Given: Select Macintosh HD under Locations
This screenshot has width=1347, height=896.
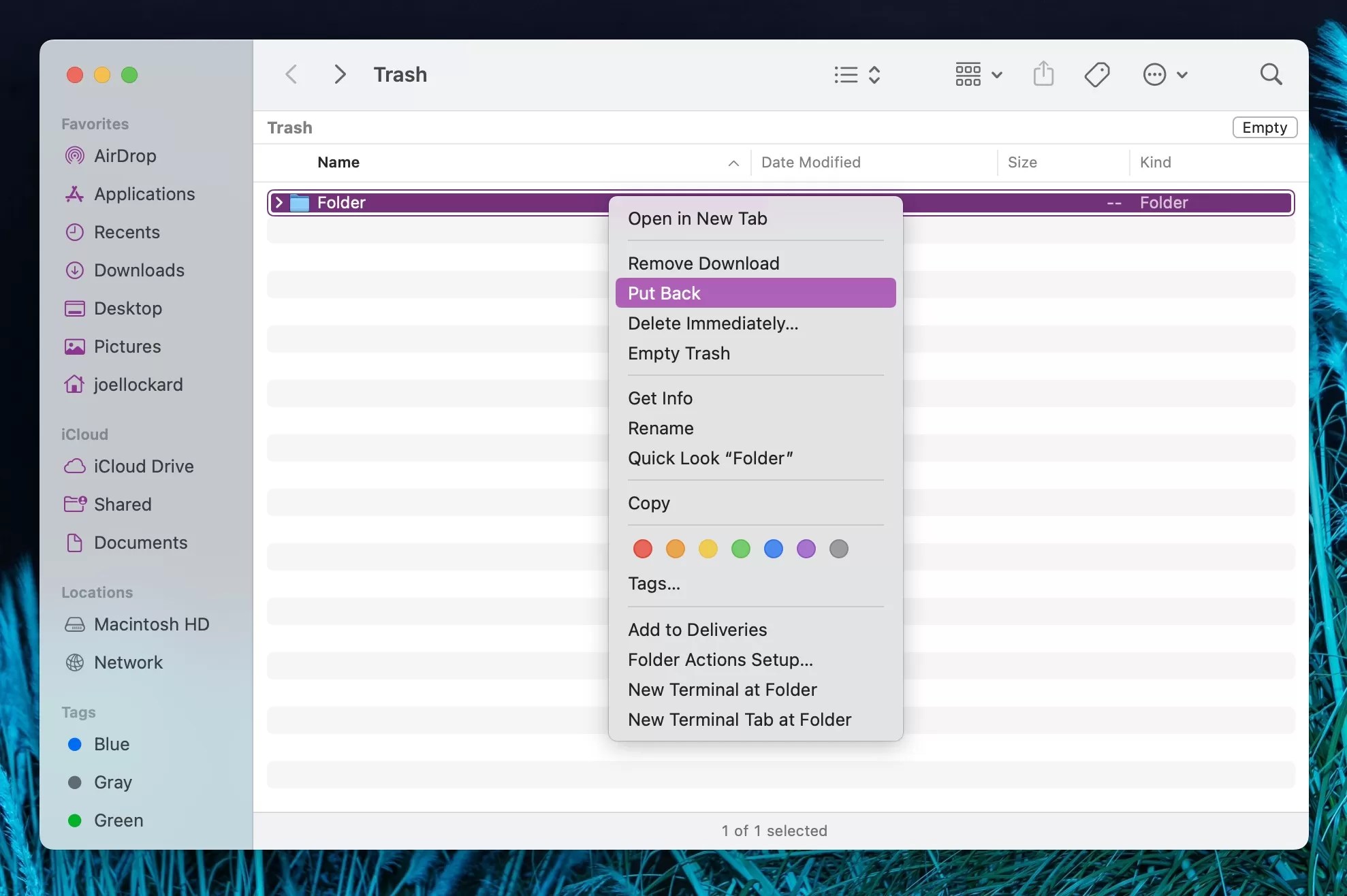Looking at the screenshot, I should (151, 624).
